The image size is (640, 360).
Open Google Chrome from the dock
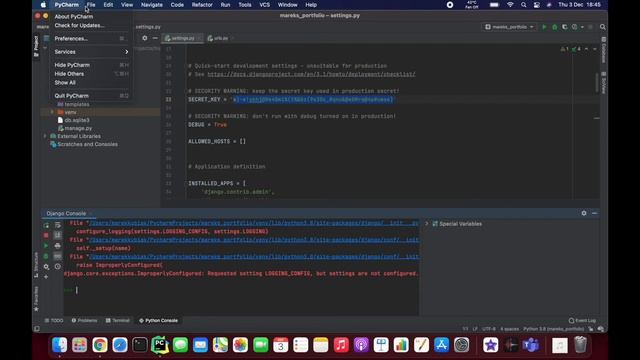click(100, 345)
